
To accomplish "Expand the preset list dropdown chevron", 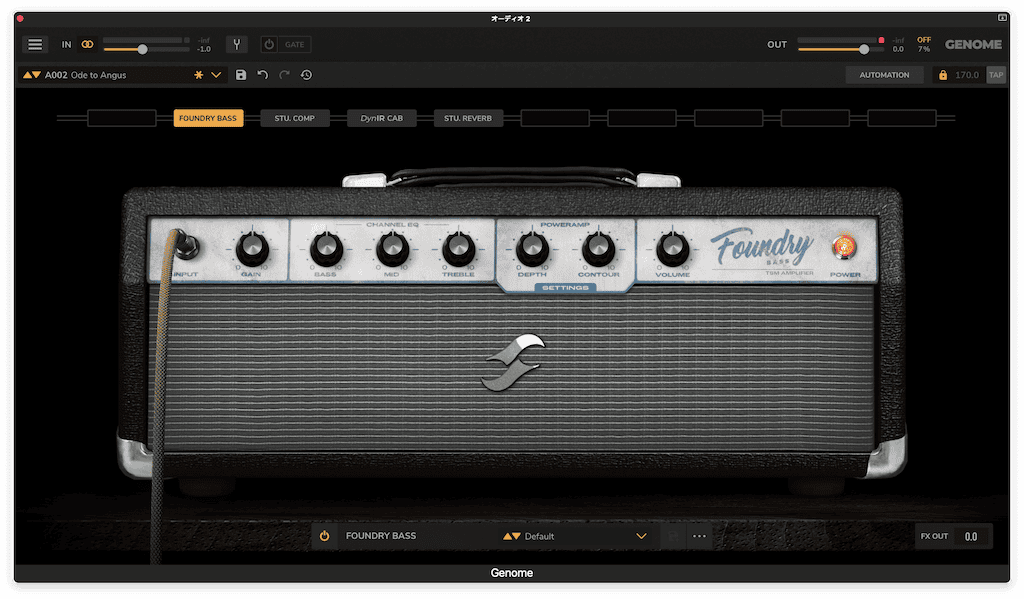I will (216, 75).
